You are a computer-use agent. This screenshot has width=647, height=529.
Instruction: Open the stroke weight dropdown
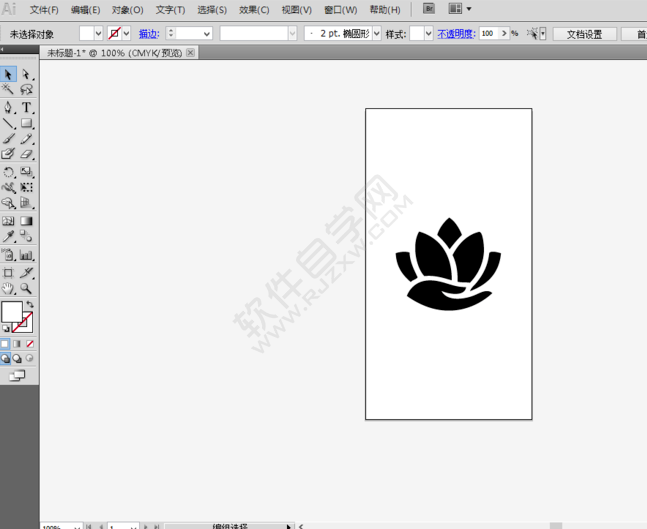pos(207,33)
